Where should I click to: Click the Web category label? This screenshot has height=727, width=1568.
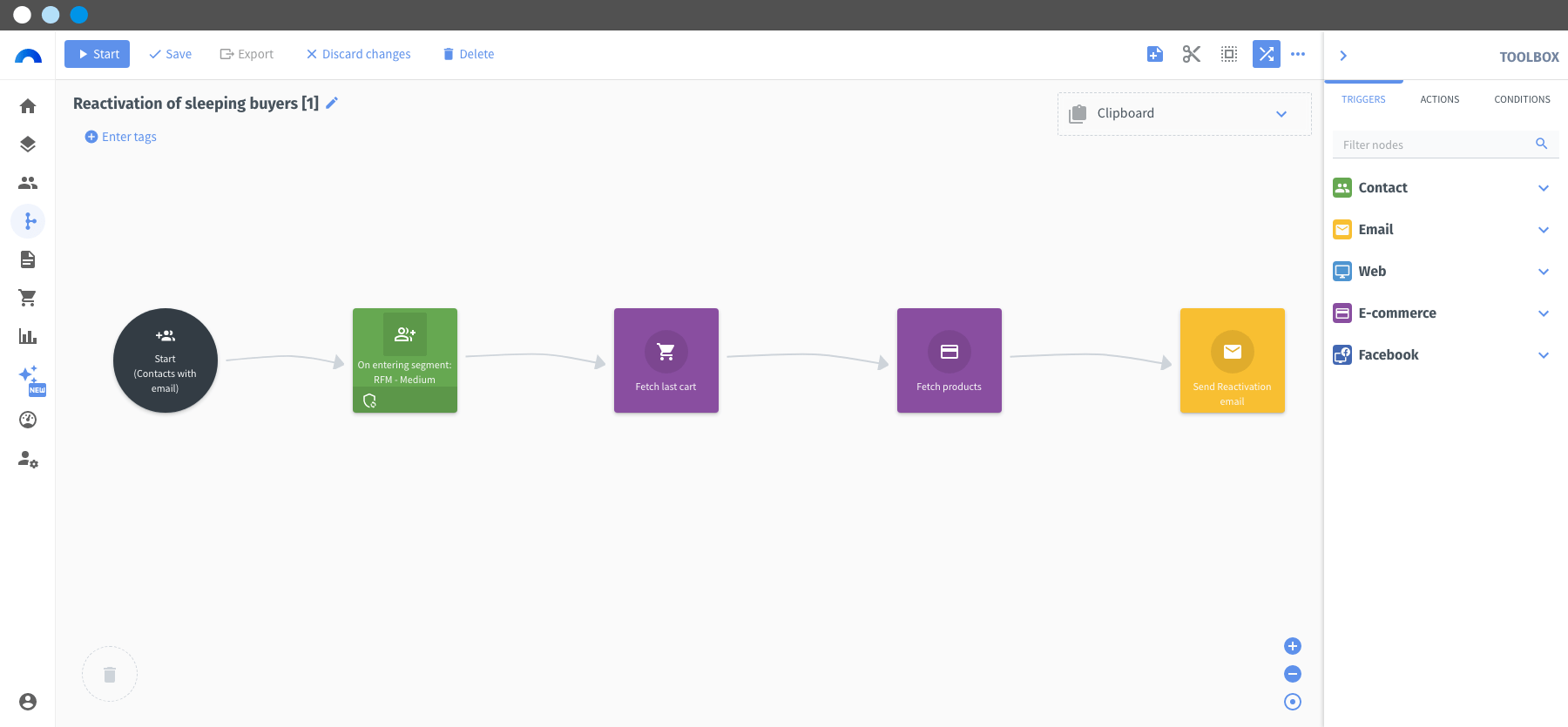(1372, 272)
